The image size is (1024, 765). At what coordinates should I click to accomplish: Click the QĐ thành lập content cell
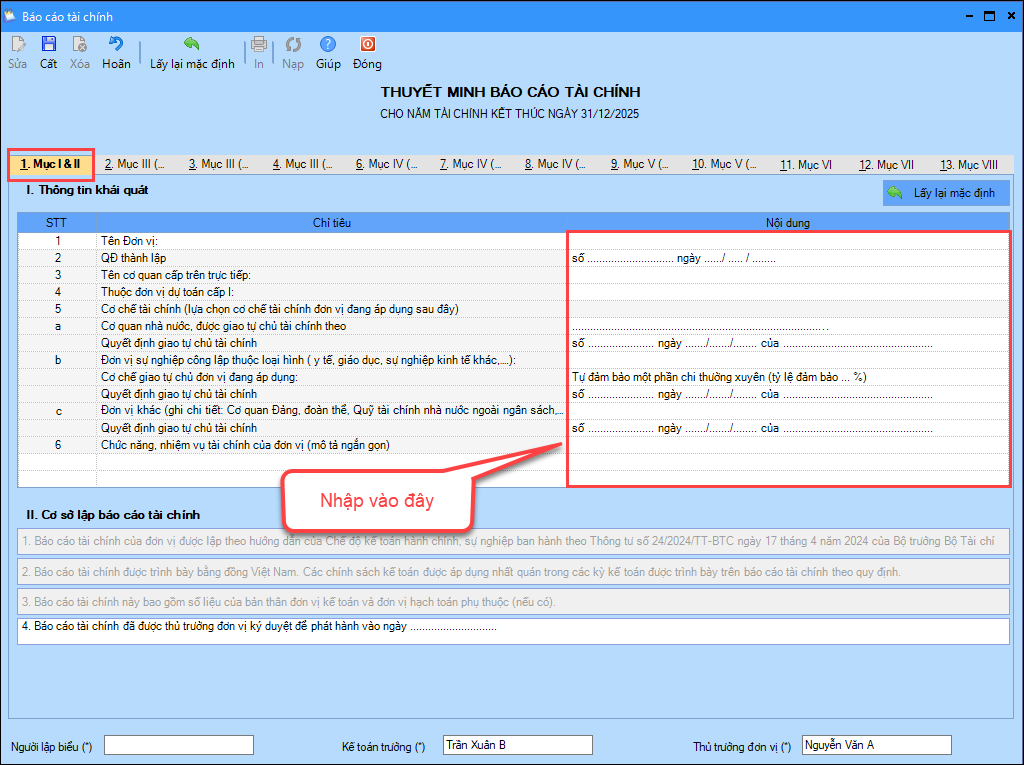788,258
